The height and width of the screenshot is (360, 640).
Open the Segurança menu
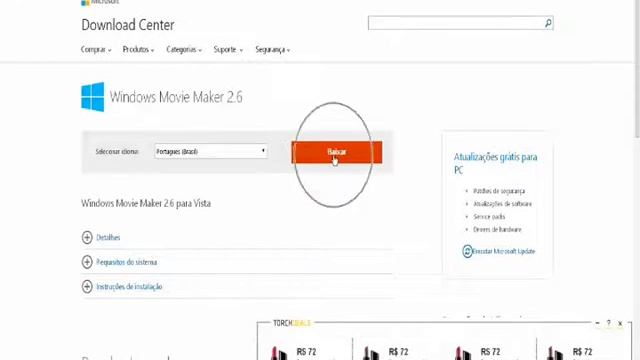click(272, 49)
